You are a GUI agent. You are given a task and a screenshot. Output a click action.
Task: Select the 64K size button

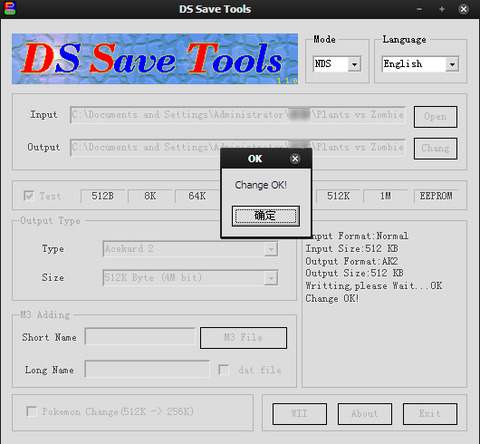(x=197, y=196)
